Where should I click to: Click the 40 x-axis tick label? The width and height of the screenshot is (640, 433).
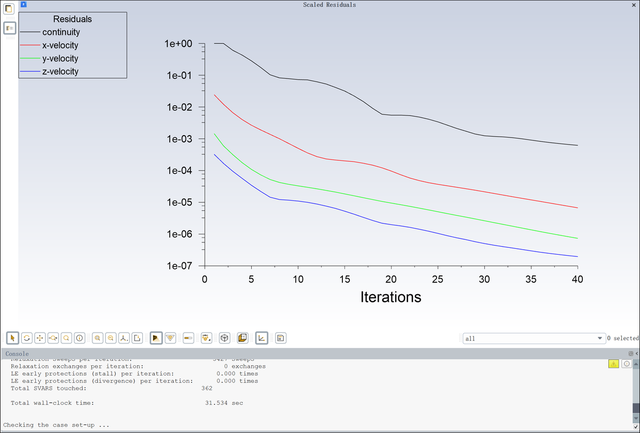577,279
